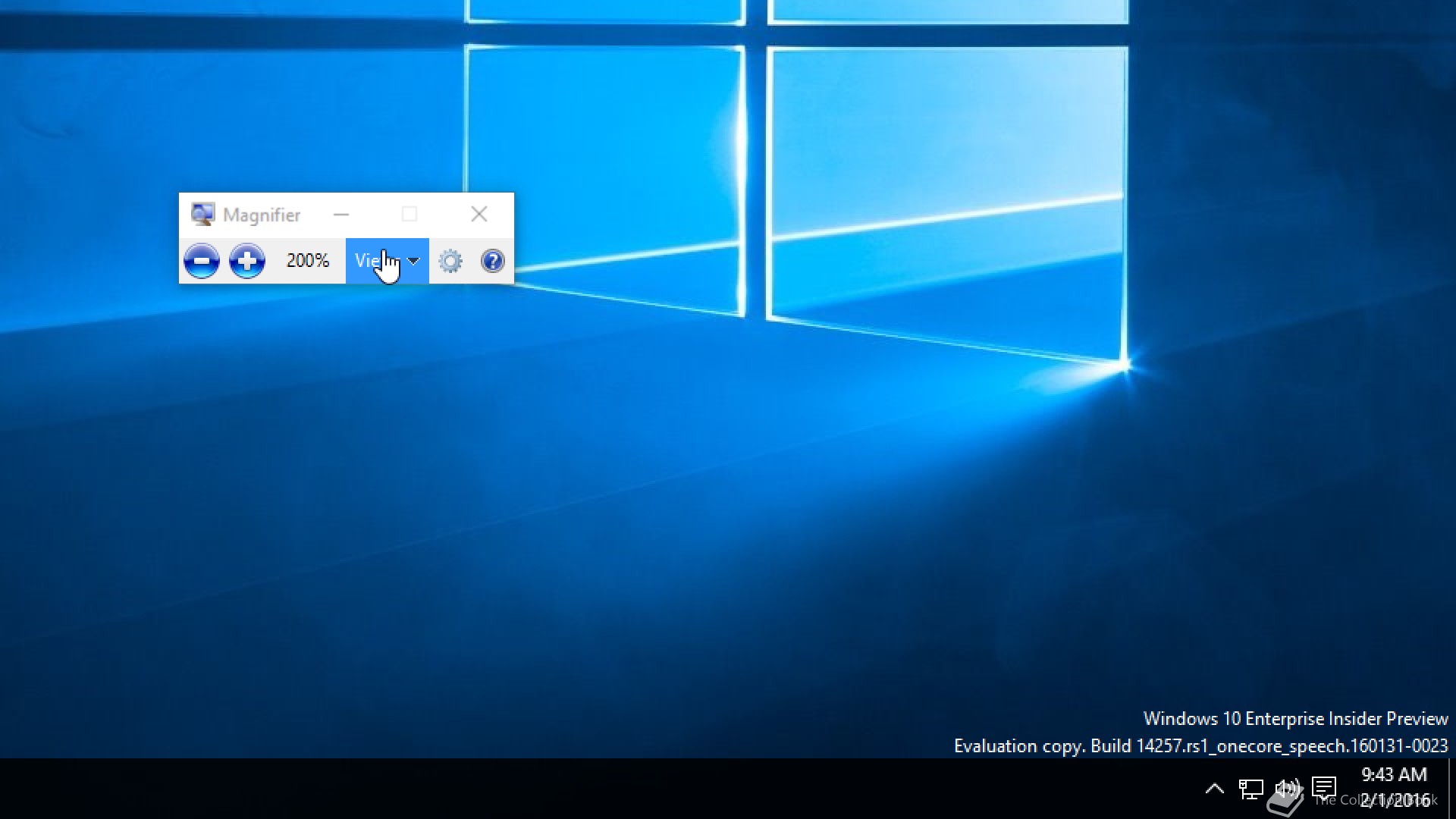
Task: Click the 200% zoom level text
Action: coord(308,260)
